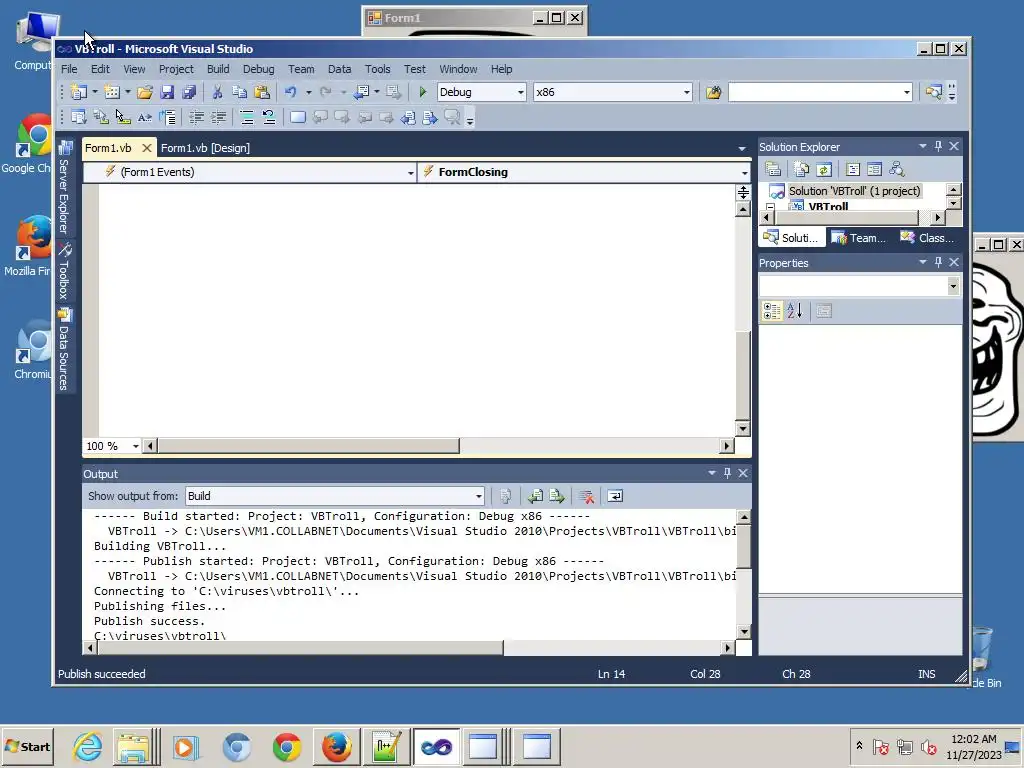
Task: Click the Navigate Backward icon
Action: 361,92
